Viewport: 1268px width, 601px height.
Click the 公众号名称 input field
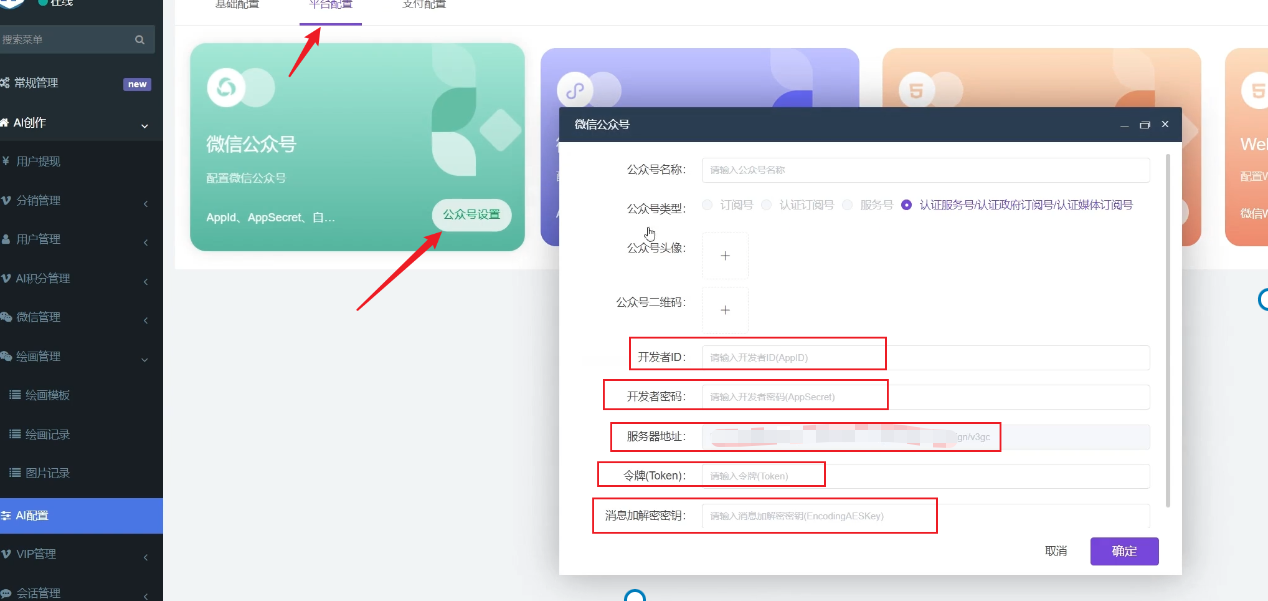pyautogui.click(x=926, y=170)
